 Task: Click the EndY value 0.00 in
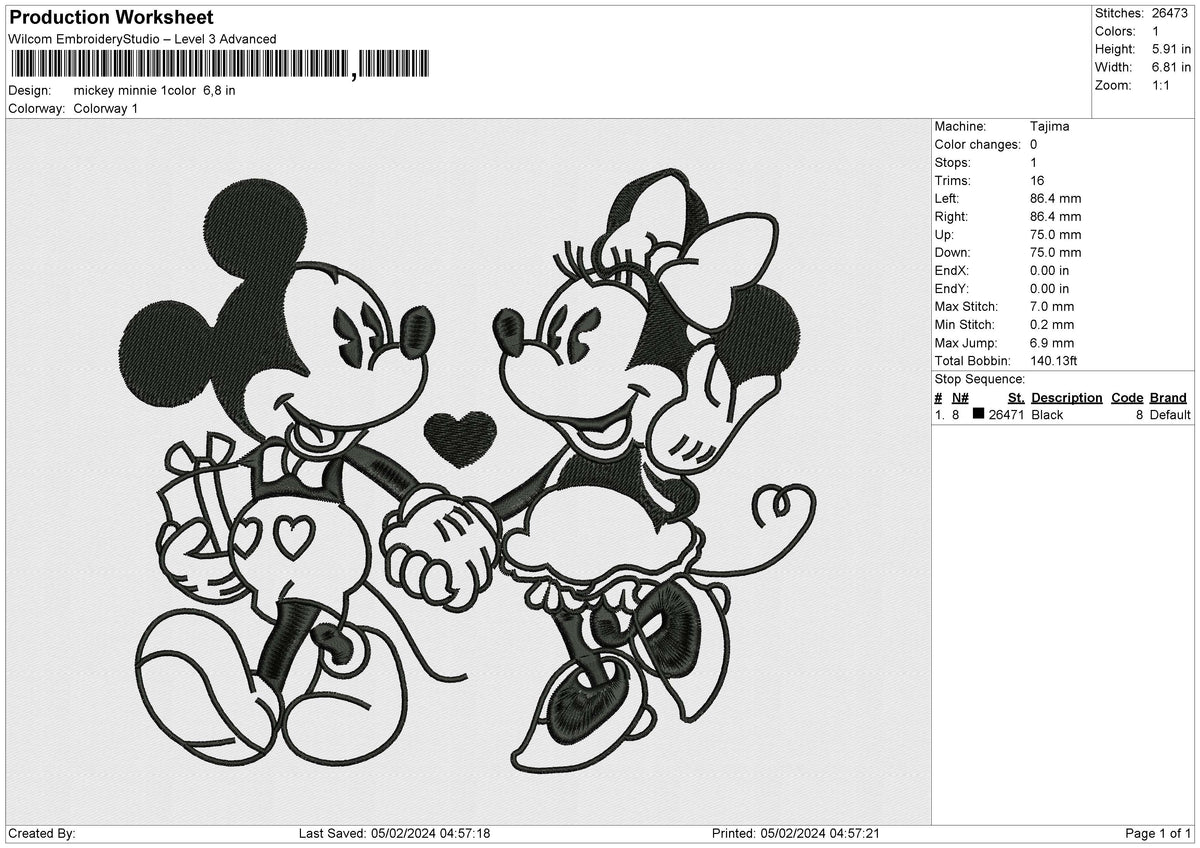[x=1049, y=288]
